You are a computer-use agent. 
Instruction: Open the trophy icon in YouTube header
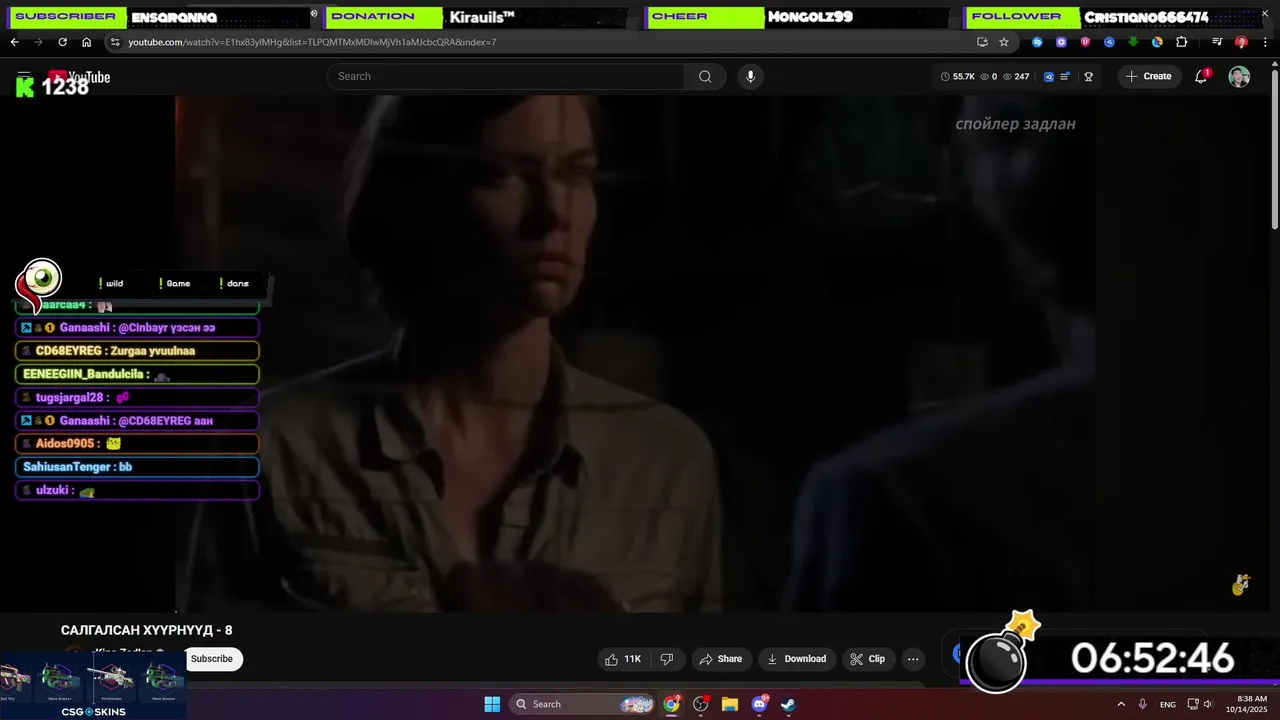click(x=1089, y=76)
